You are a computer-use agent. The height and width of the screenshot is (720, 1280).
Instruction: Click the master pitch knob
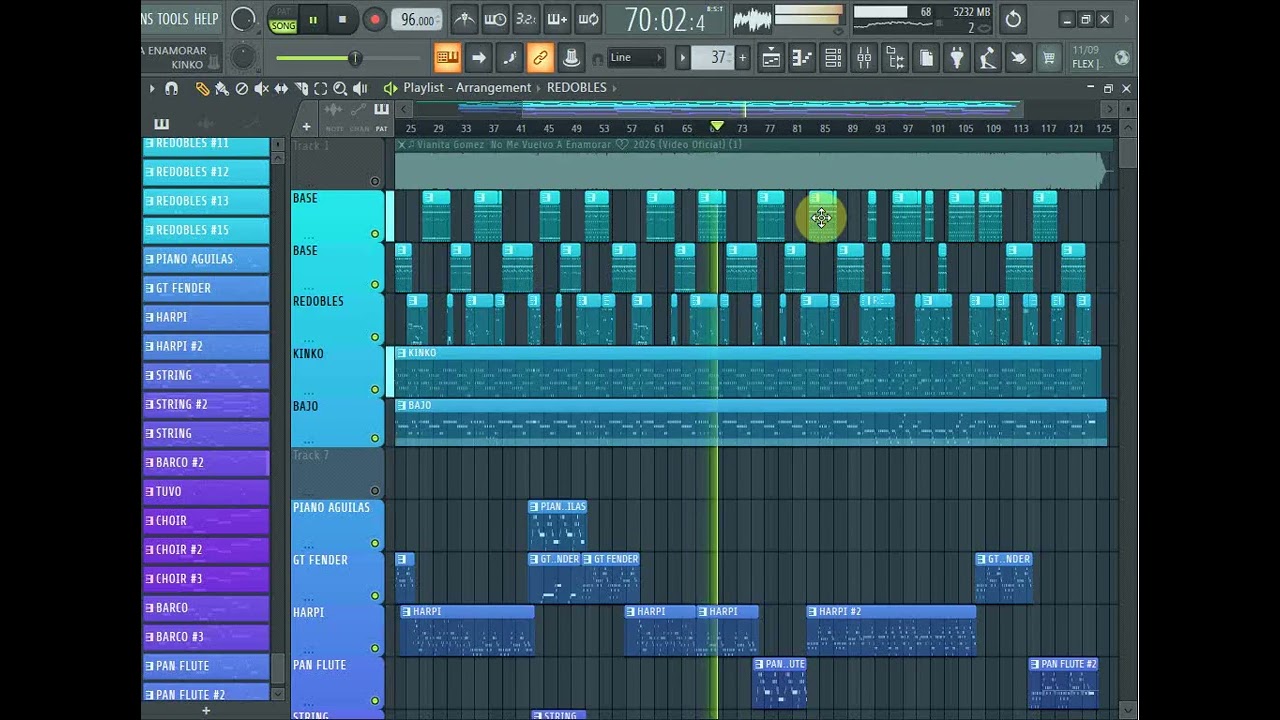(243, 57)
